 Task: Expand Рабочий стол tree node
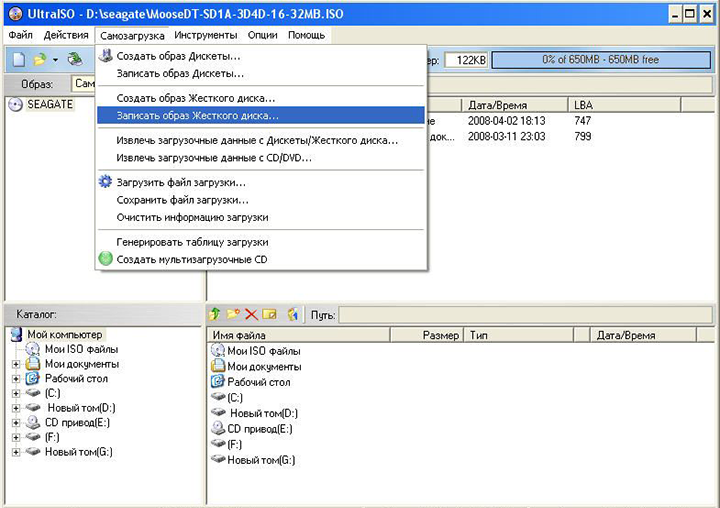tap(16, 379)
